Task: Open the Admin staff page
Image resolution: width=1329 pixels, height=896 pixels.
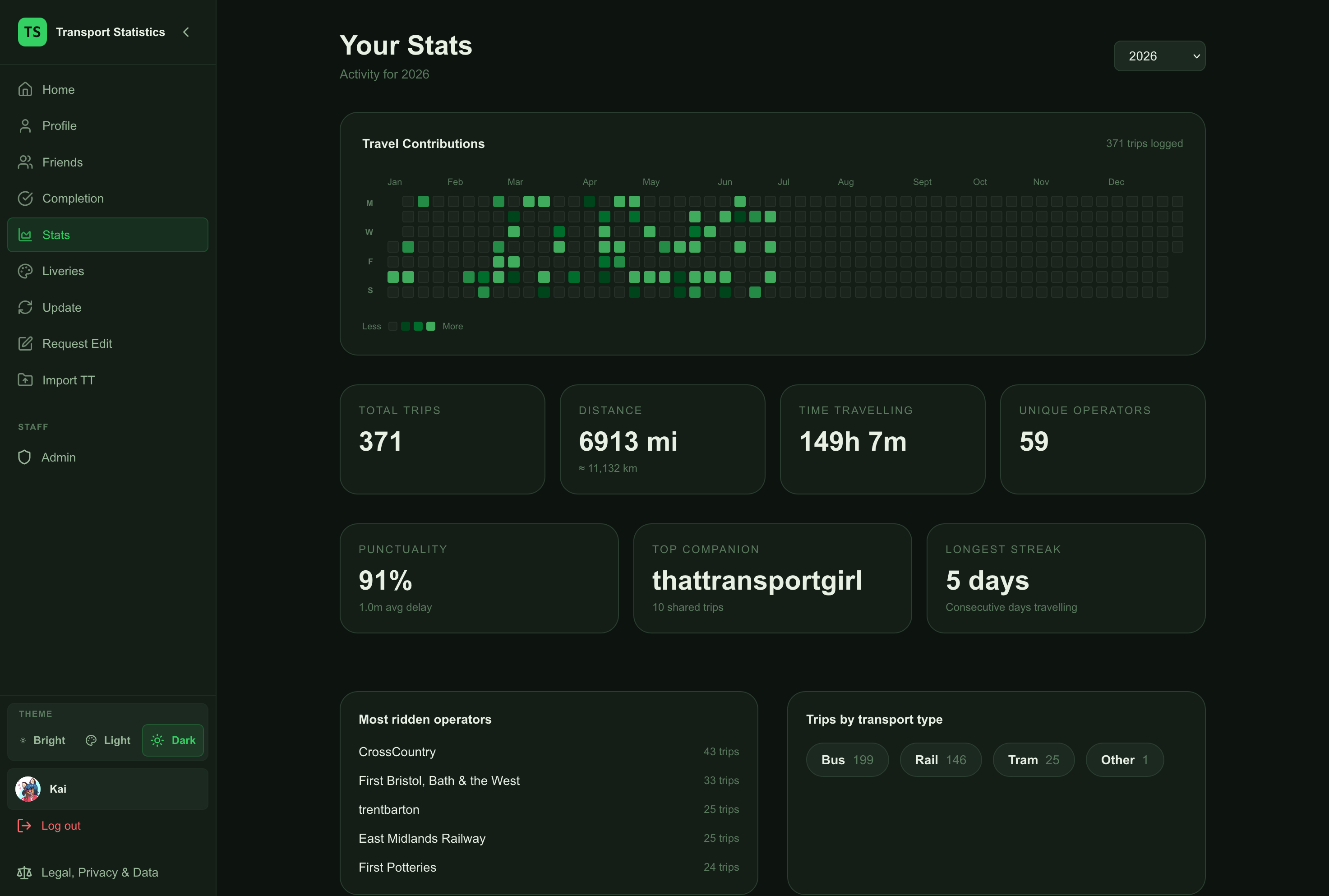Action: pyautogui.click(x=107, y=457)
